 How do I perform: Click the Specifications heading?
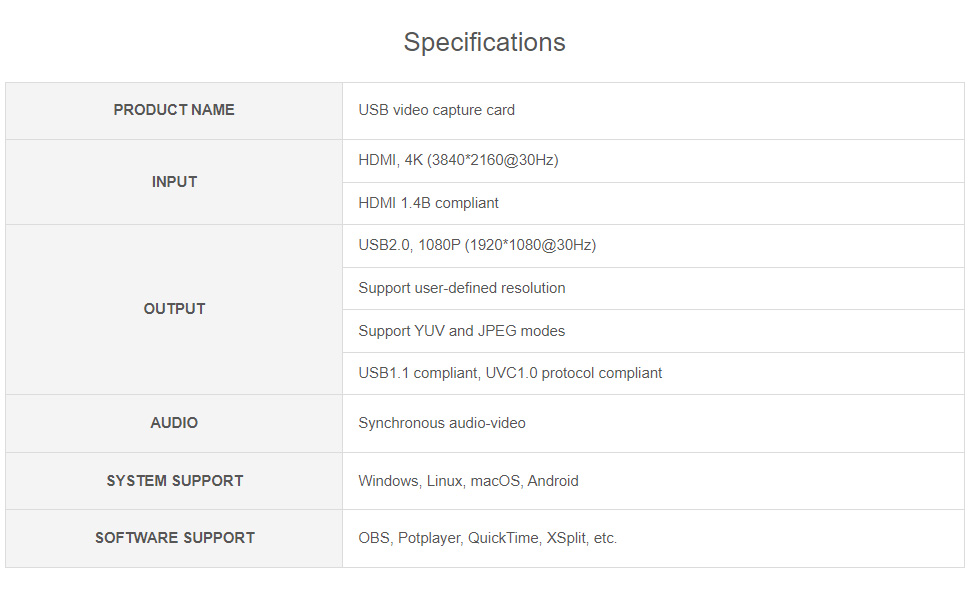click(x=484, y=43)
